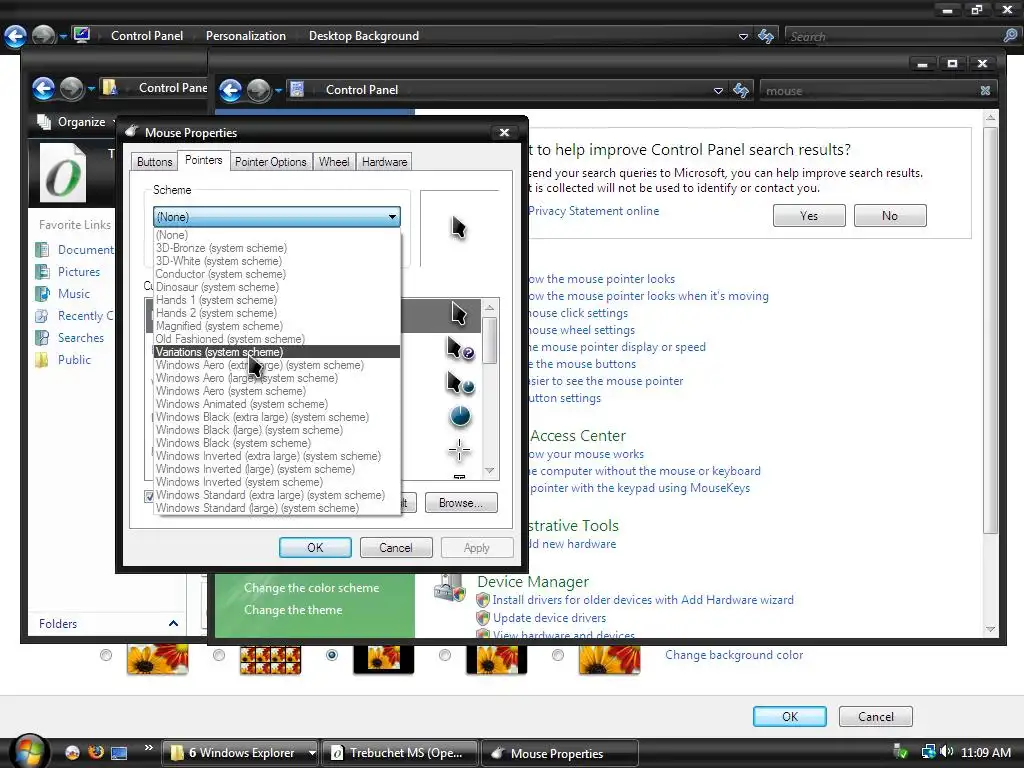This screenshot has height=768, width=1024.
Task: Select the Pointers tab
Action: (203, 160)
